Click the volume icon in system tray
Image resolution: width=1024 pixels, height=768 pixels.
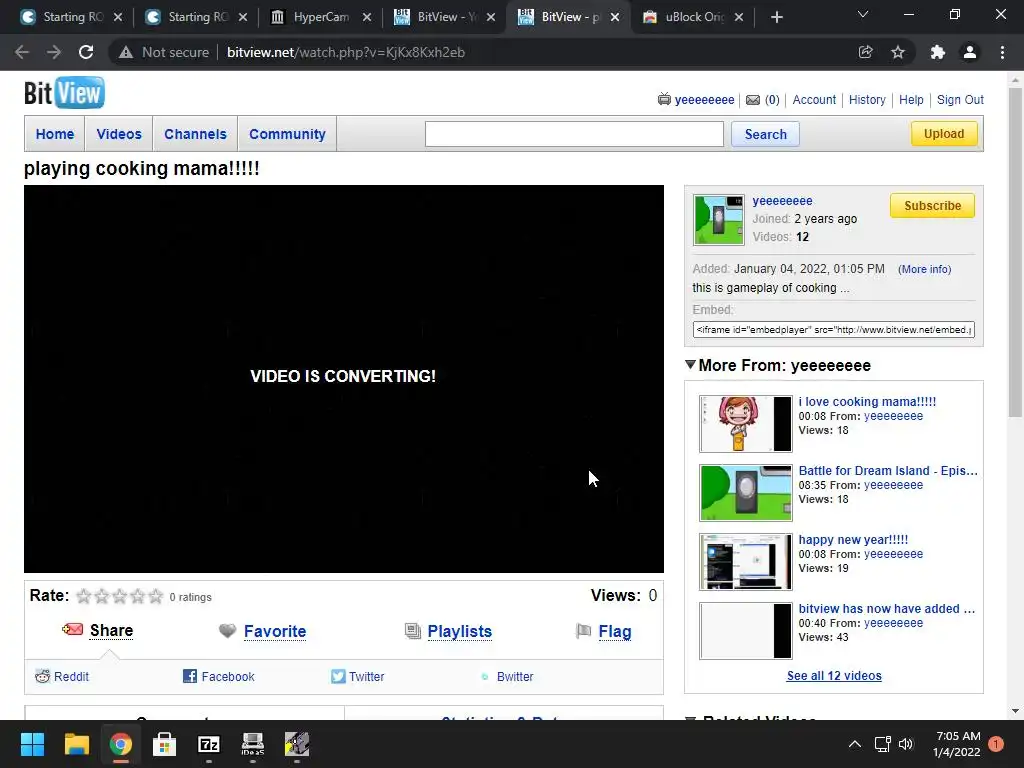click(x=906, y=744)
